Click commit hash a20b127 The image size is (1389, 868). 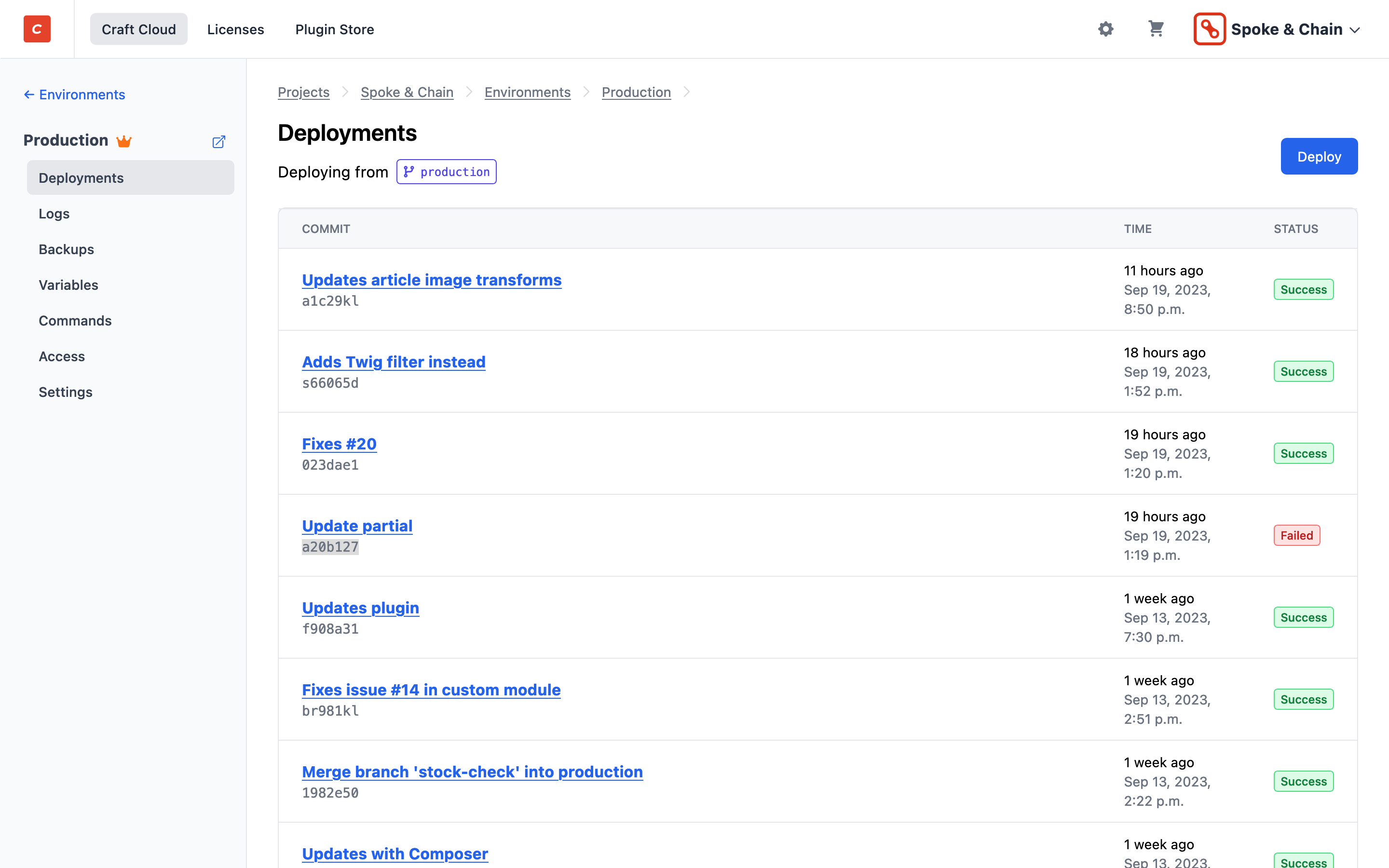coord(330,547)
